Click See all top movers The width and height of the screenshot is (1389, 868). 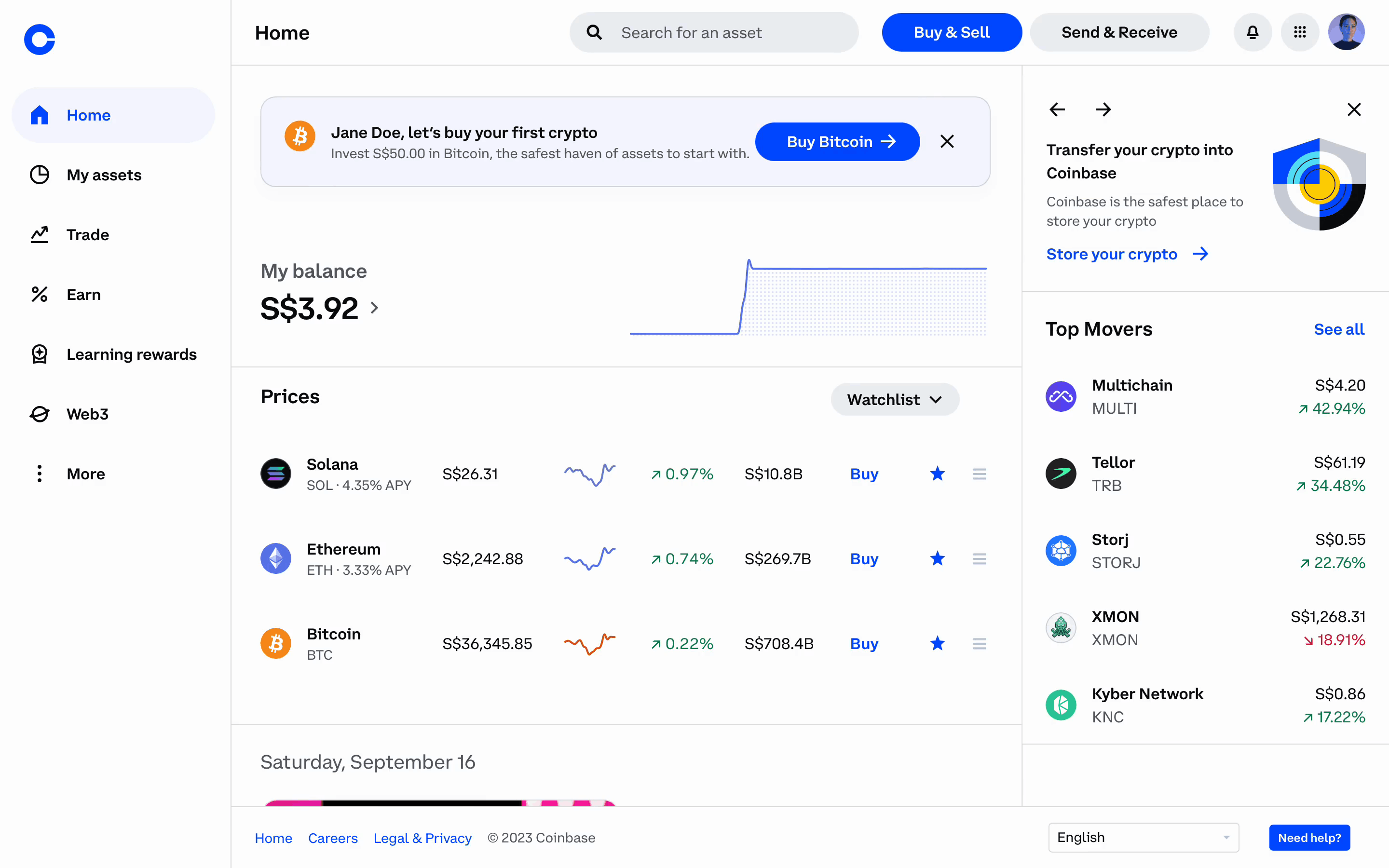[x=1338, y=329]
